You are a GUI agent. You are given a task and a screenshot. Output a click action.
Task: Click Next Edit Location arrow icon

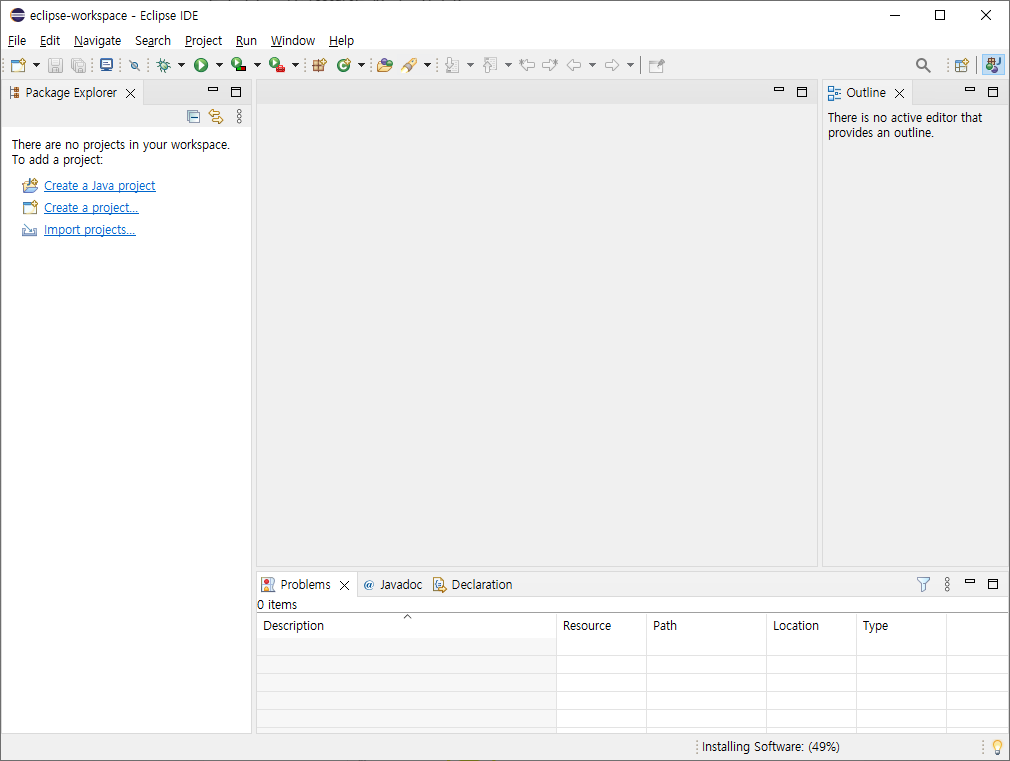click(550, 65)
